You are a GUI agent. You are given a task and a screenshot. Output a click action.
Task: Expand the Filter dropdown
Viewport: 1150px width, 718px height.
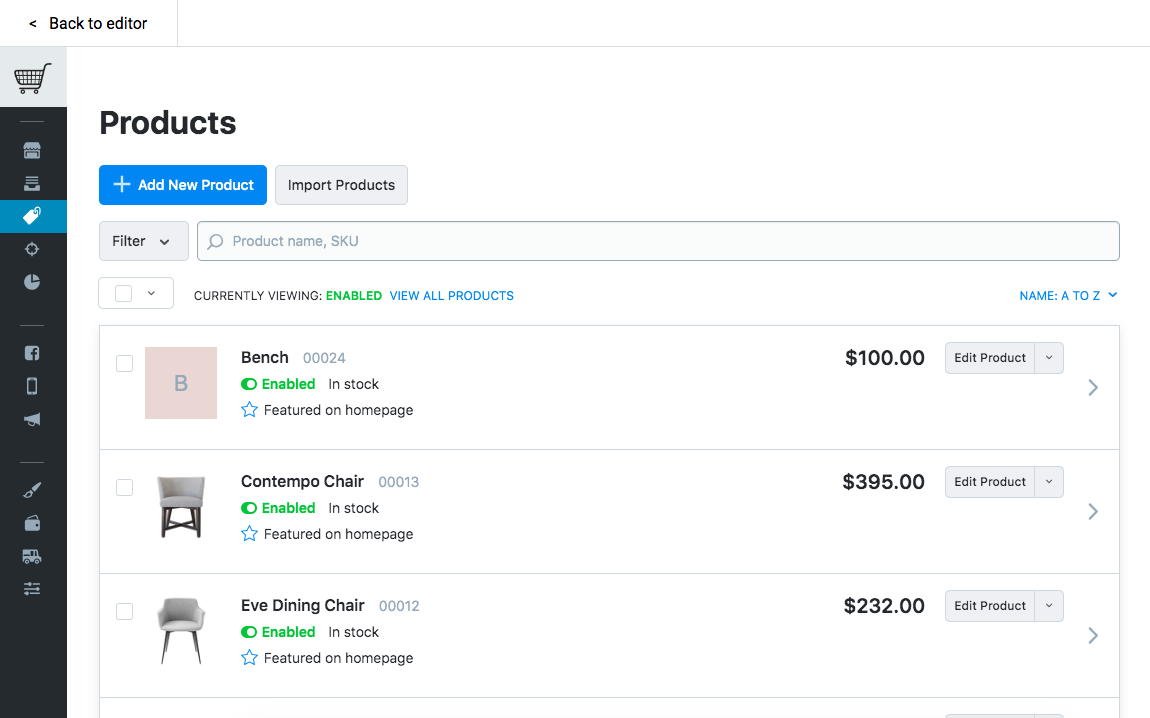(143, 241)
